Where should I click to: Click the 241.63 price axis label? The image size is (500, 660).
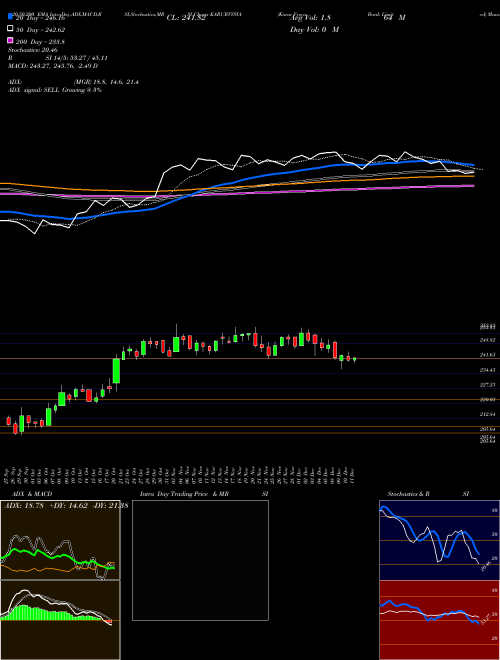tap(487, 355)
